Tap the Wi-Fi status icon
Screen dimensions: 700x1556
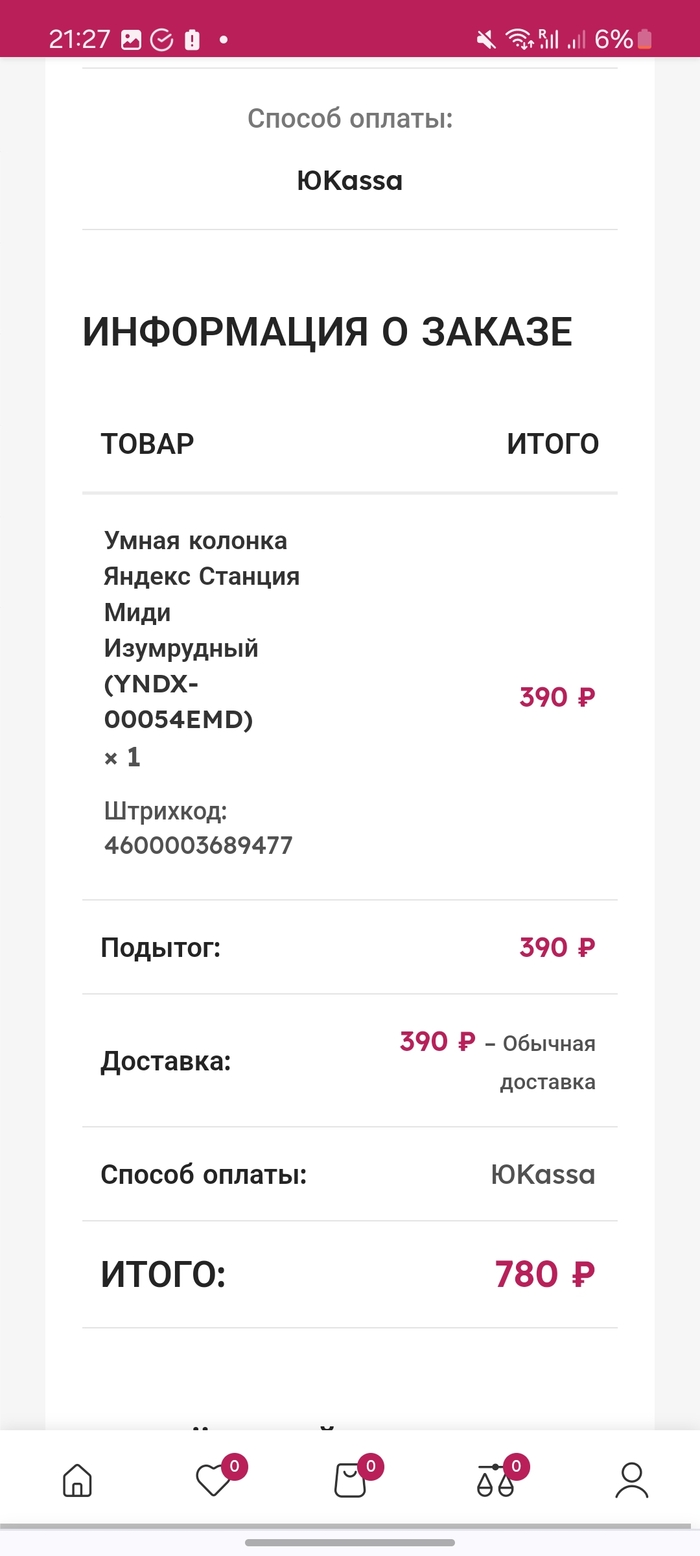point(518,40)
